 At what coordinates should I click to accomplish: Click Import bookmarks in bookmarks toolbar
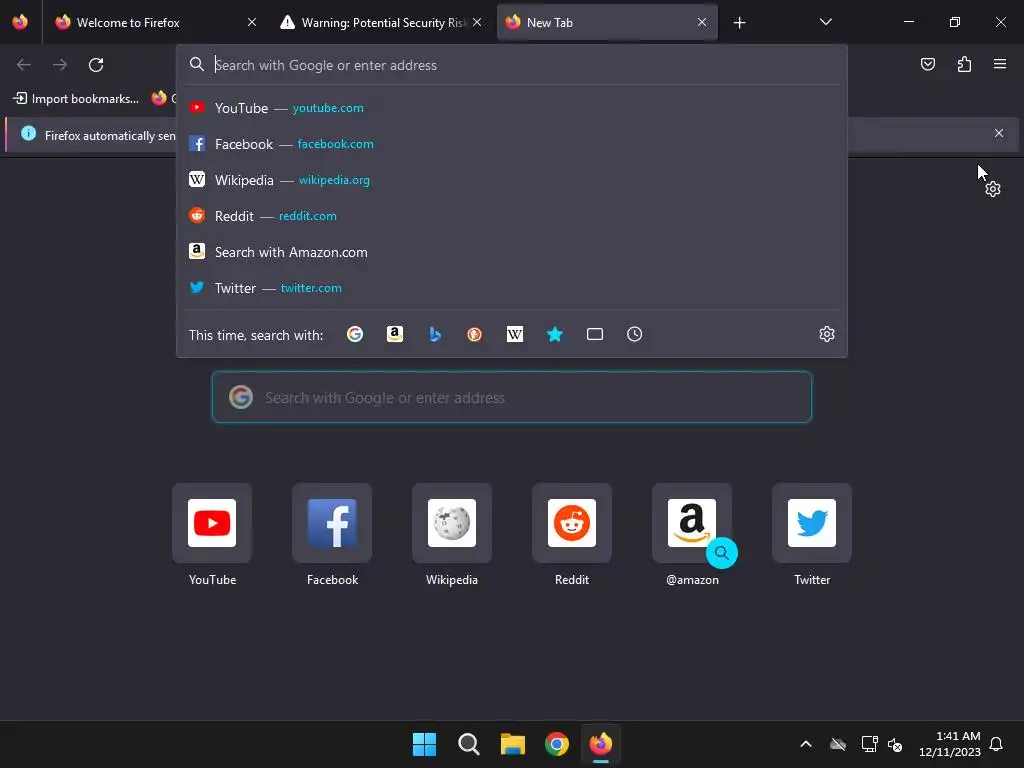[x=76, y=99]
